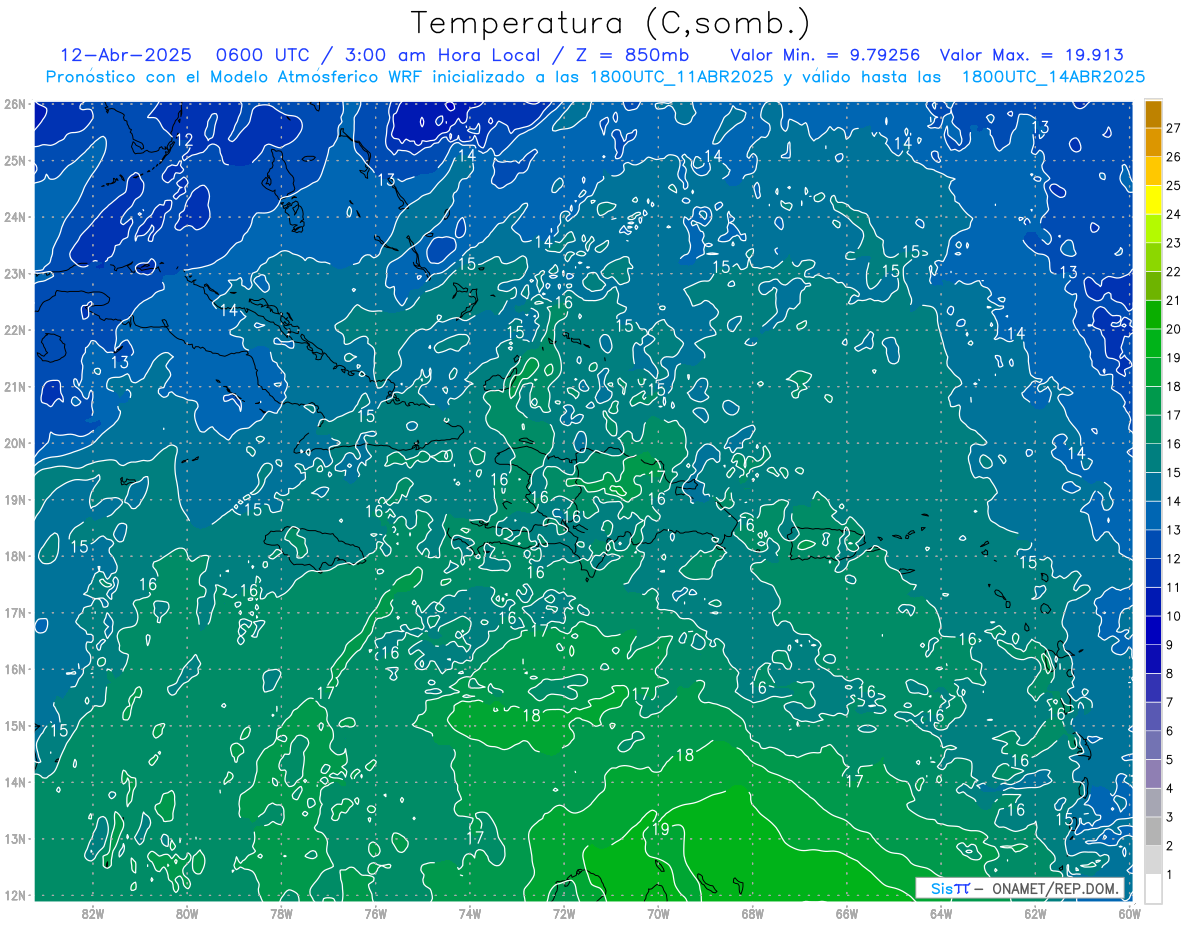
Task: Click the '80W' longitude axis label
Action: tap(186, 913)
